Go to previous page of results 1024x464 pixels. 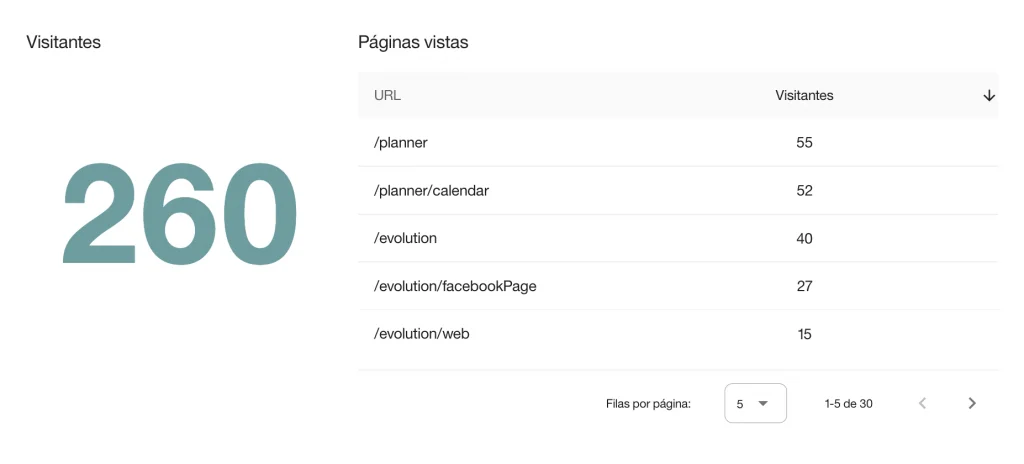coord(922,403)
